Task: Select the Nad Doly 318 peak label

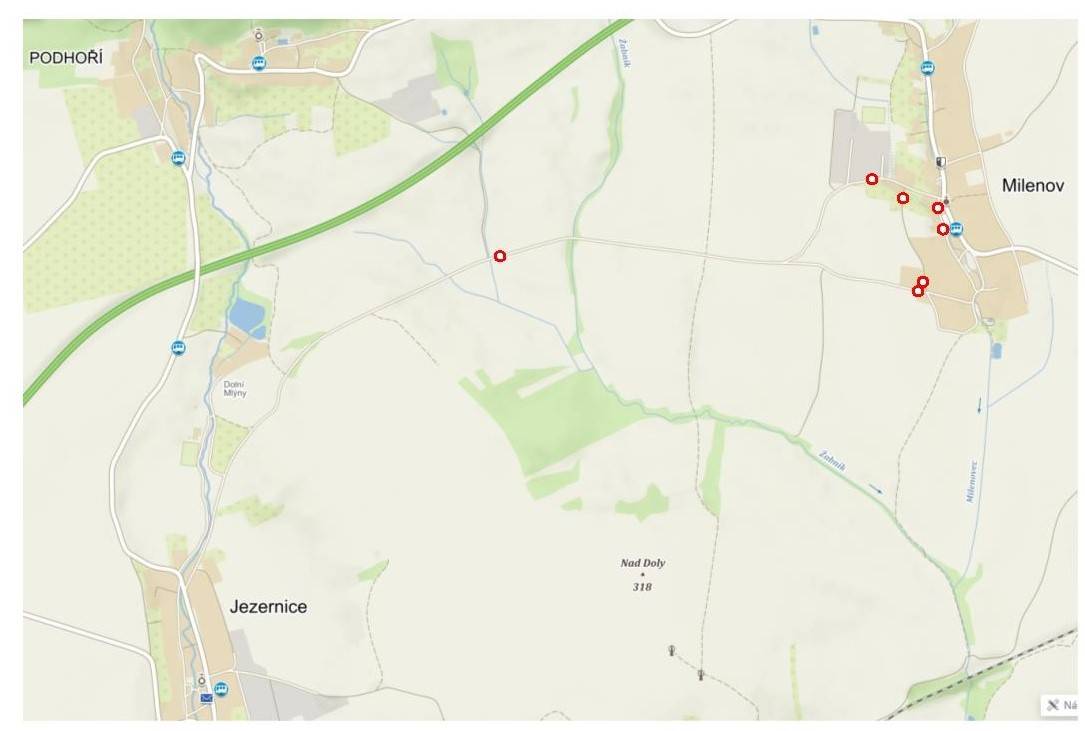Action: pyautogui.click(x=642, y=575)
